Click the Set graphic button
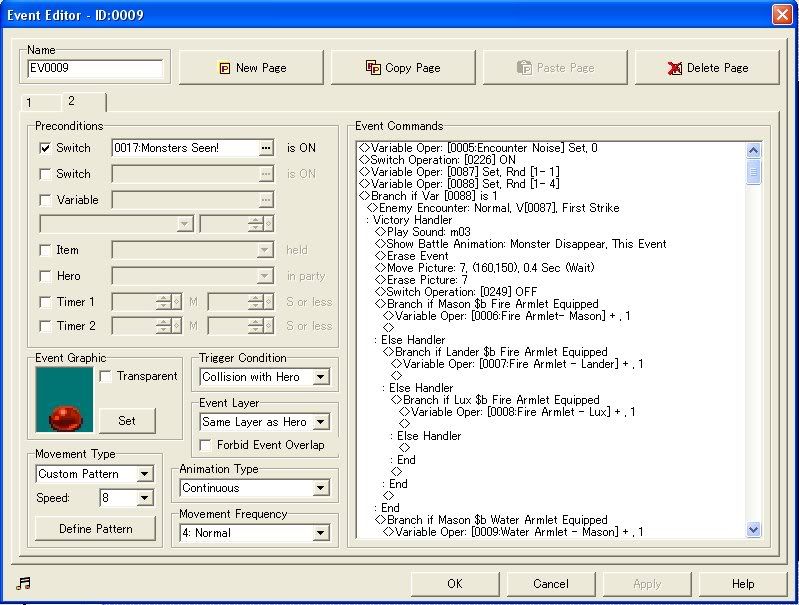The height and width of the screenshot is (605, 799). pyautogui.click(x=126, y=420)
